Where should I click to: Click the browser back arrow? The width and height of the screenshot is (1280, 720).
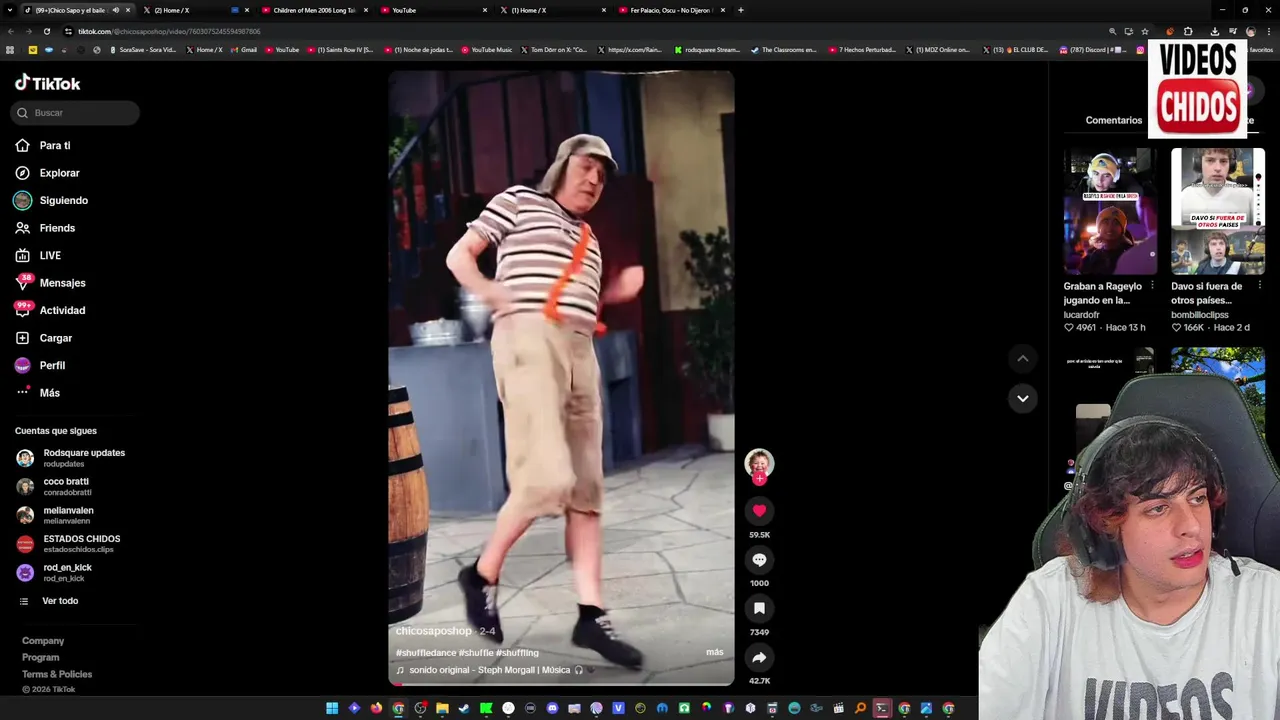coord(12,31)
